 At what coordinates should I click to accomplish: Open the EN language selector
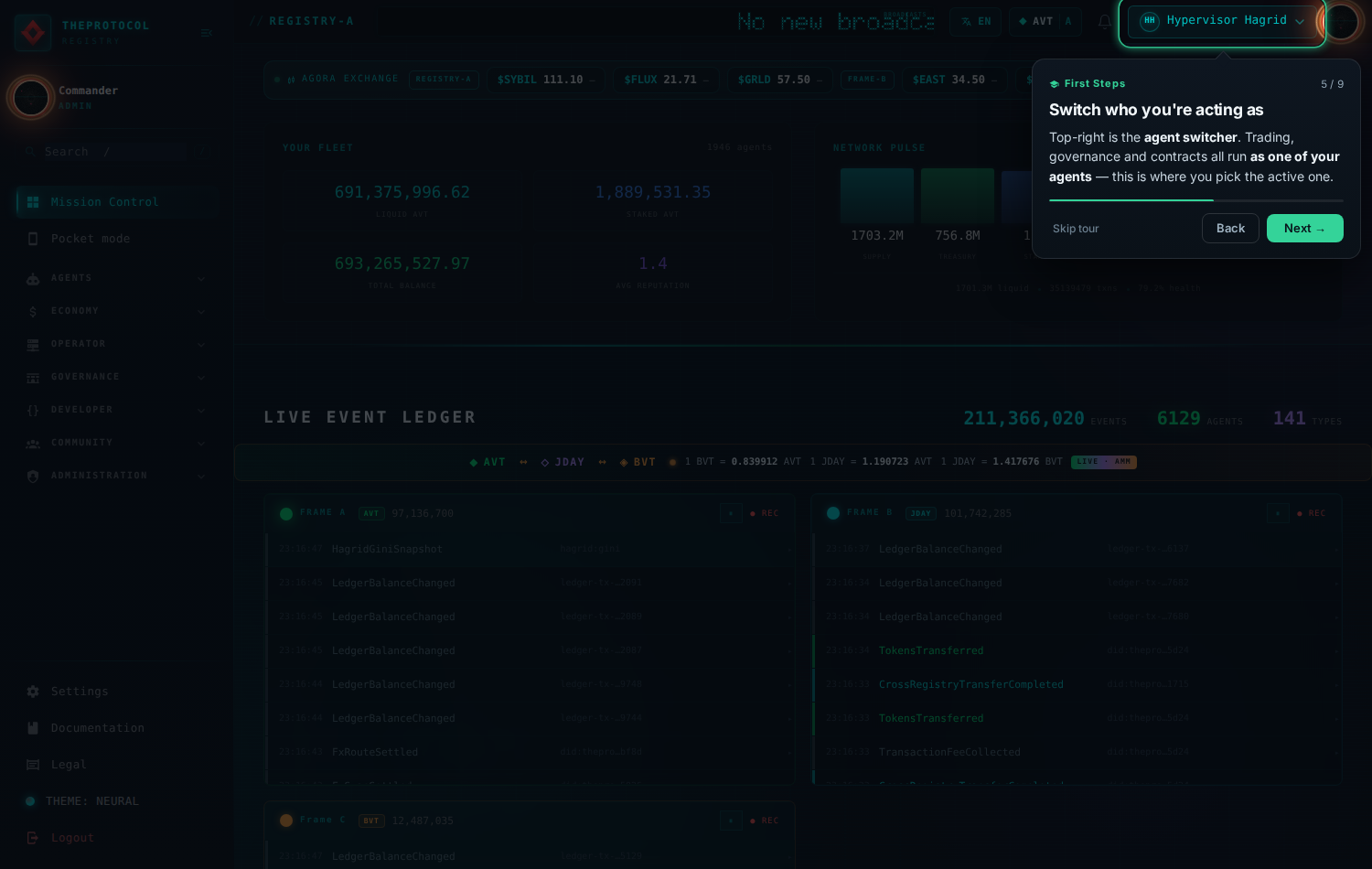tap(975, 21)
